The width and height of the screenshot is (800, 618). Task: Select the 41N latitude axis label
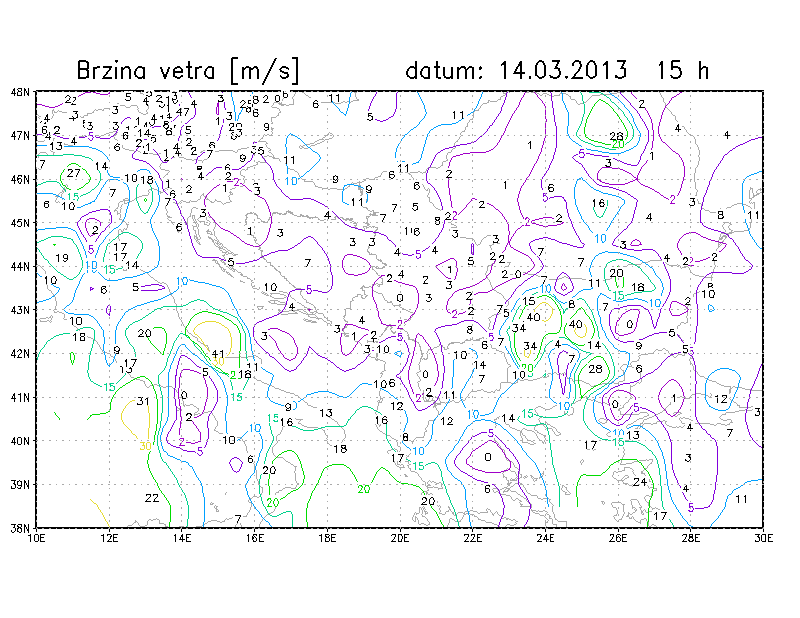20,397
